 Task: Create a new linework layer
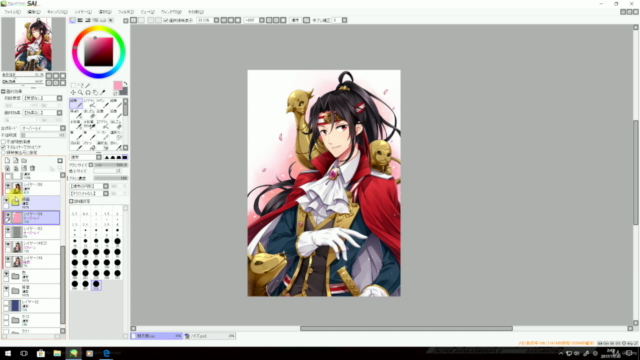click(16, 160)
